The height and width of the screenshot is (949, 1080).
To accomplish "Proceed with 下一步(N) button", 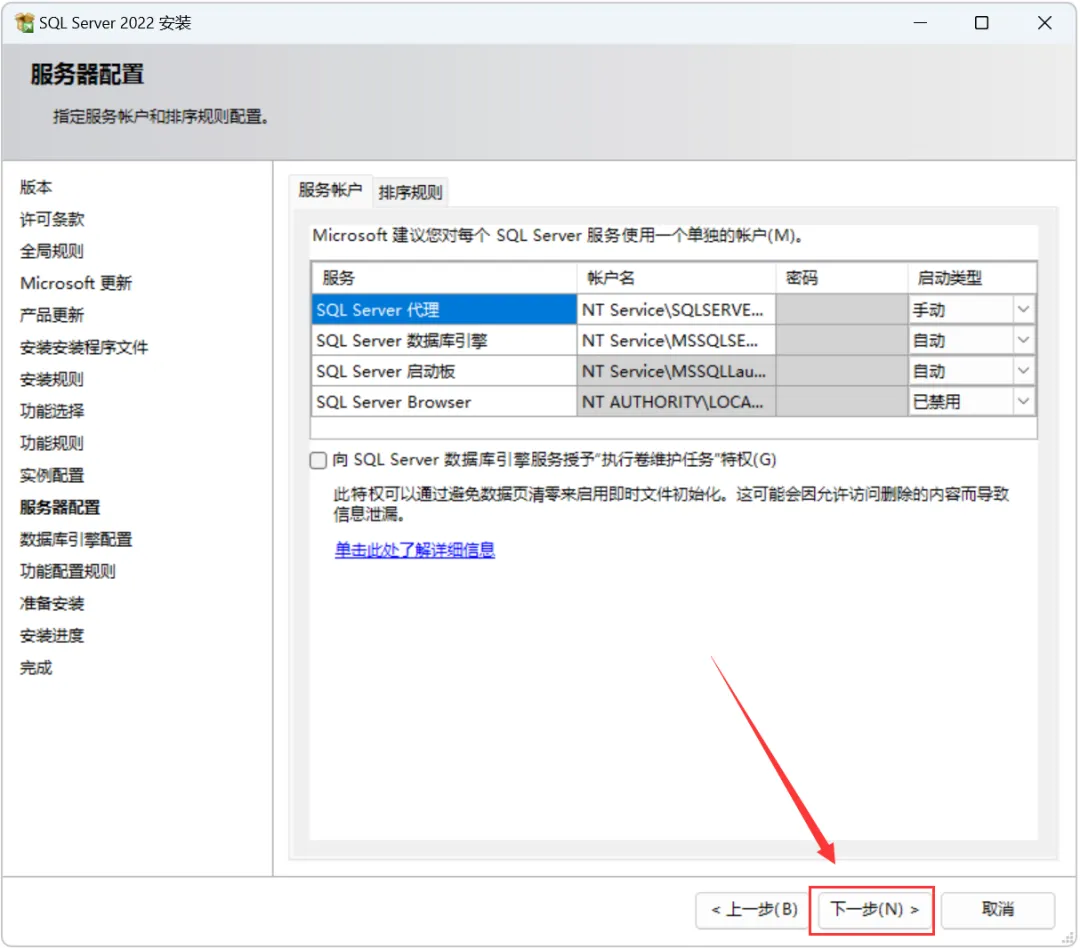I will point(874,910).
